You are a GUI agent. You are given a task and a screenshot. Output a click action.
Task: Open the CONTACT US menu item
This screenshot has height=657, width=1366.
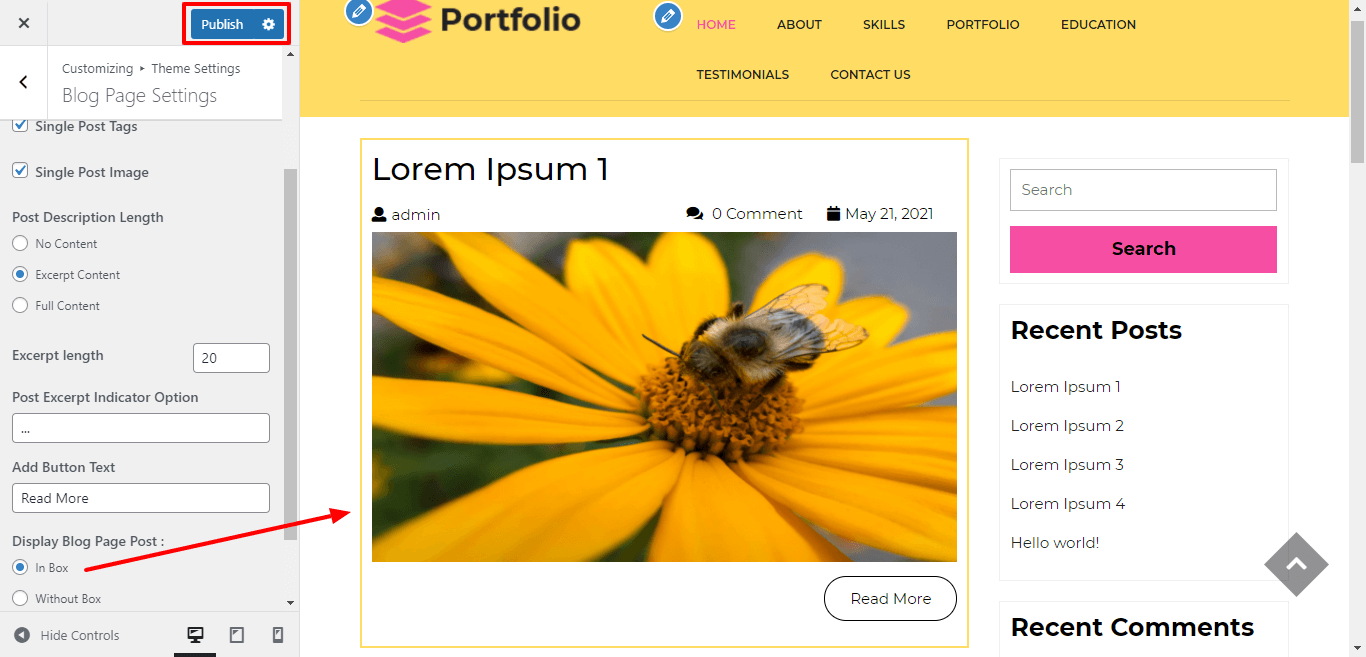coord(870,75)
